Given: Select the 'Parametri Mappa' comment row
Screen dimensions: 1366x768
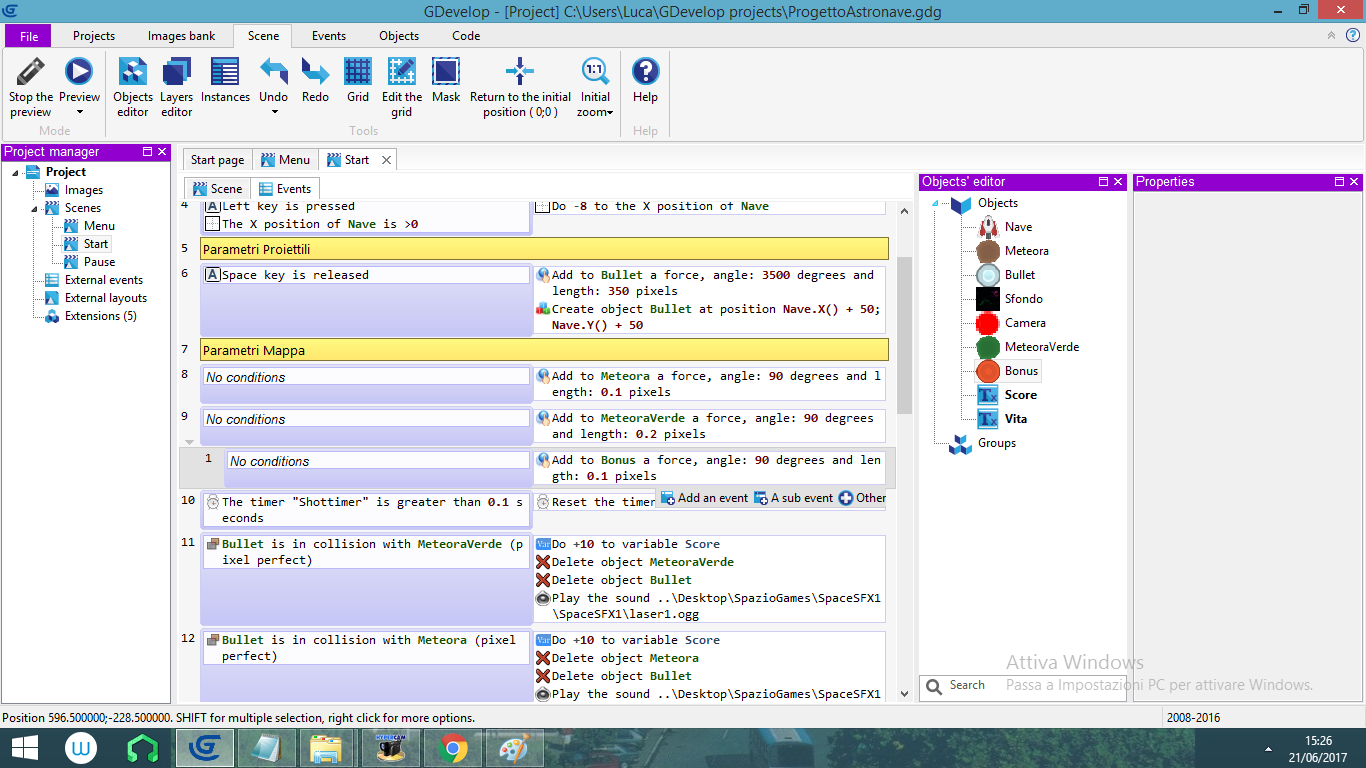Looking at the screenshot, I should [544, 351].
